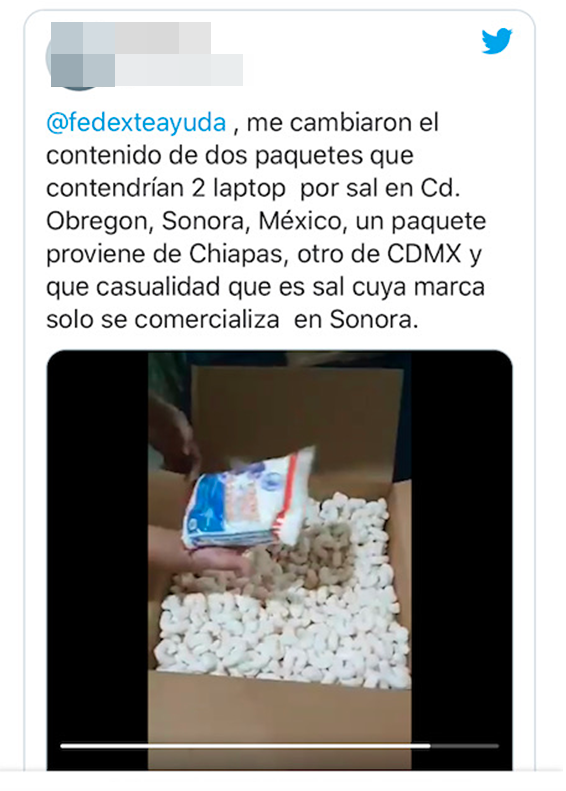
Task: Click the final line "solo se comercializa en Sonora."
Action: 232,320
